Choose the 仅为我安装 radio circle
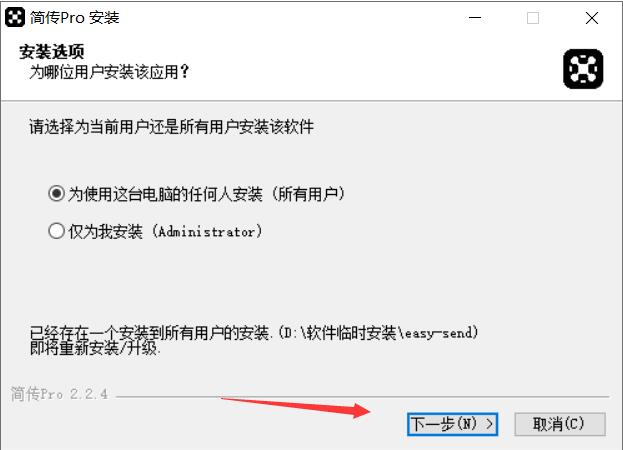 coord(56,231)
